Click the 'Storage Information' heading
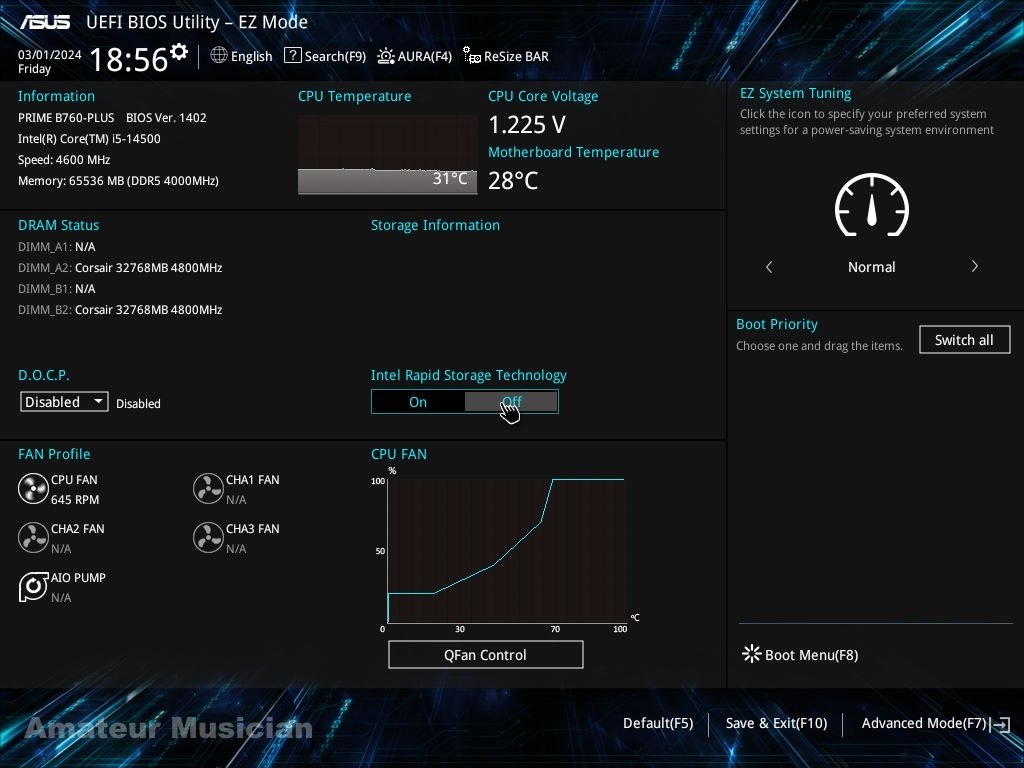Viewport: 1024px width, 768px height. (x=436, y=225)
